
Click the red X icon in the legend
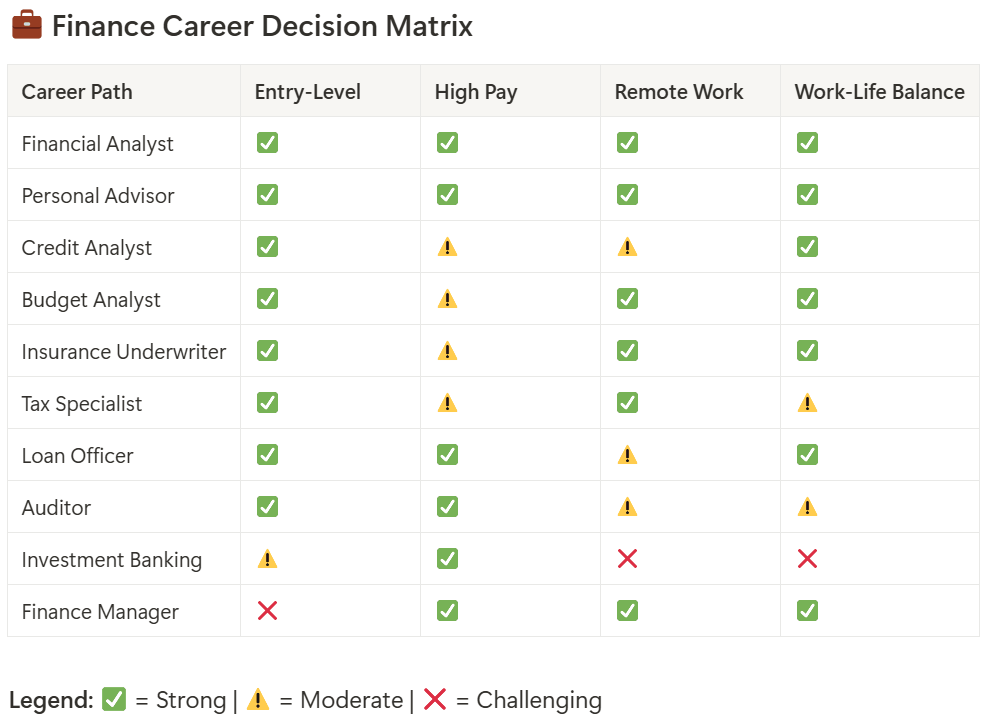pos(435,700)
